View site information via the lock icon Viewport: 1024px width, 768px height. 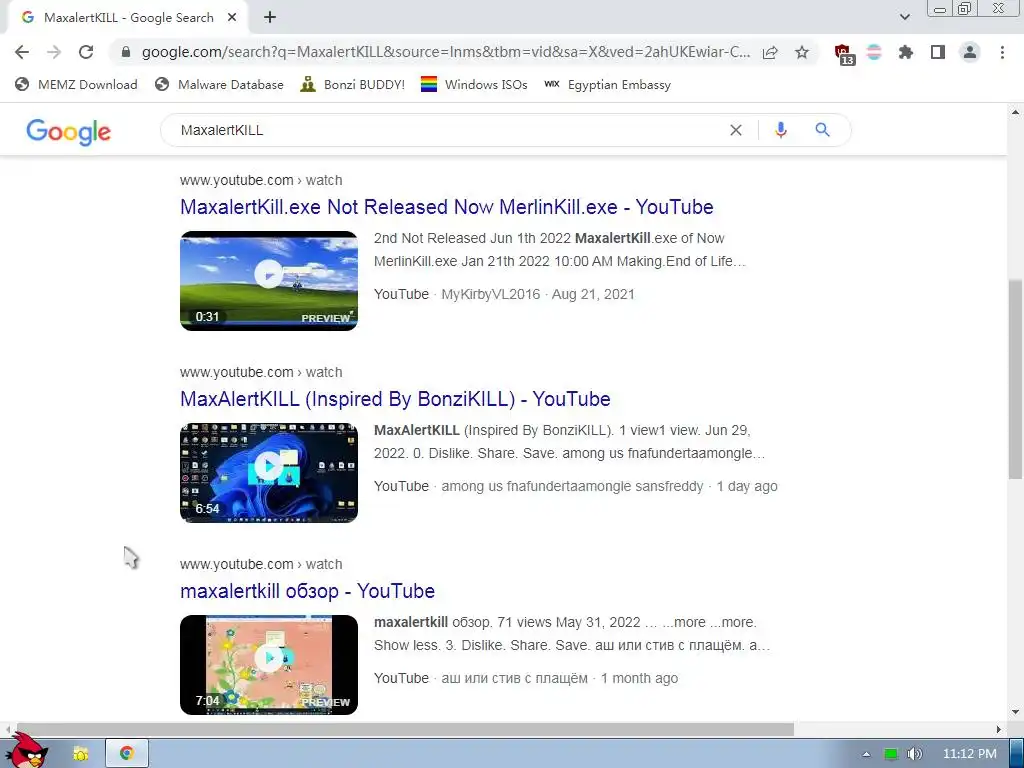pyautogui.click(x=126, y=52)
